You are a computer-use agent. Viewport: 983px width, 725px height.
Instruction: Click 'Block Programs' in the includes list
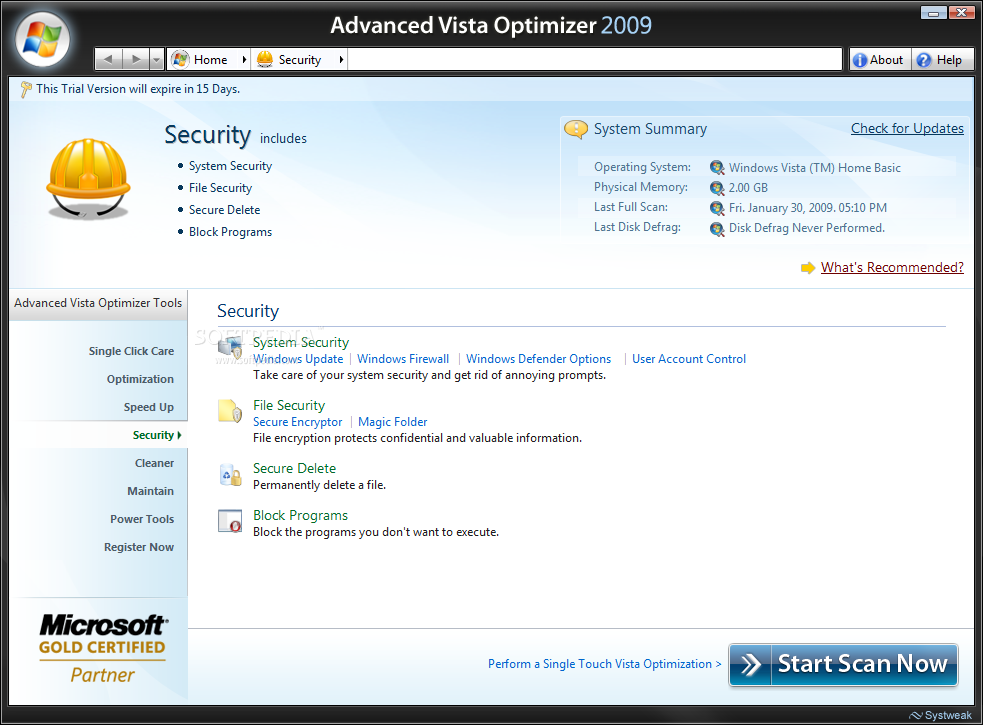[230, 232]
